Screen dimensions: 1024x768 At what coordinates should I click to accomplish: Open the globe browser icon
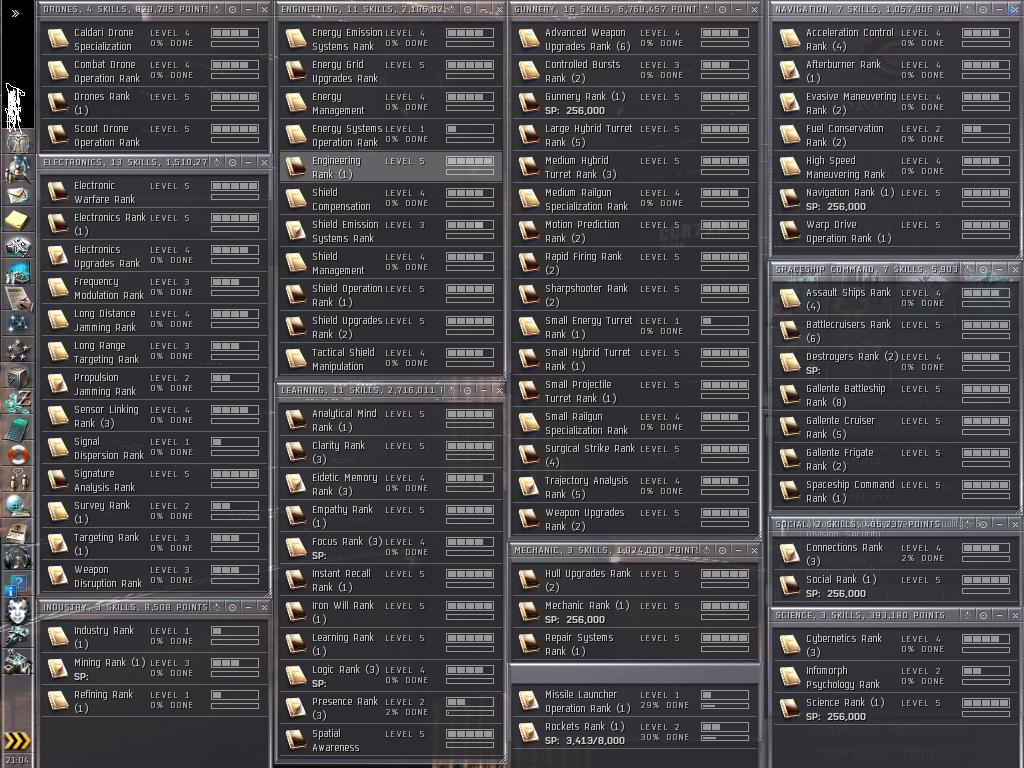pyautogui.click(x=18, y=505)
